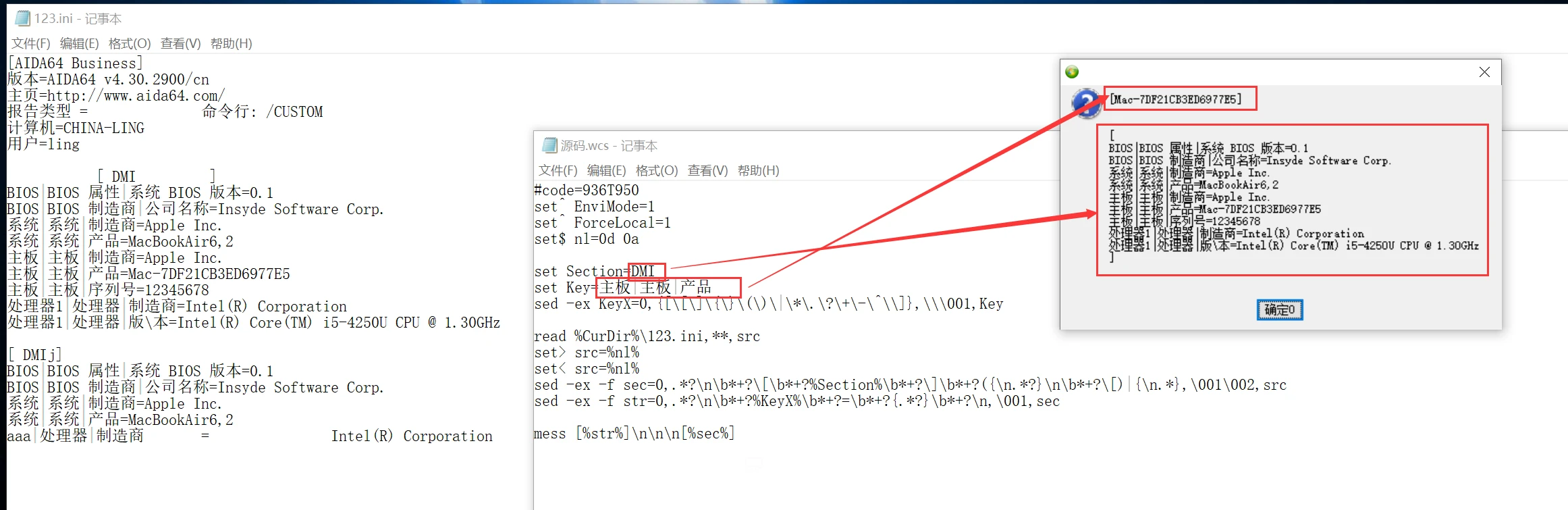Open 文件(F) menu in the 123.ini window
This screenshot has width=1568, height=510.
point(30,43)
